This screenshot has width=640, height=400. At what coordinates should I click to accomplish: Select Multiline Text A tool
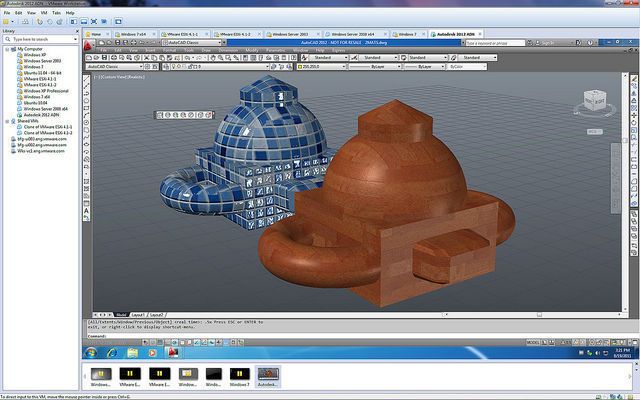click(x=87, y=211)
